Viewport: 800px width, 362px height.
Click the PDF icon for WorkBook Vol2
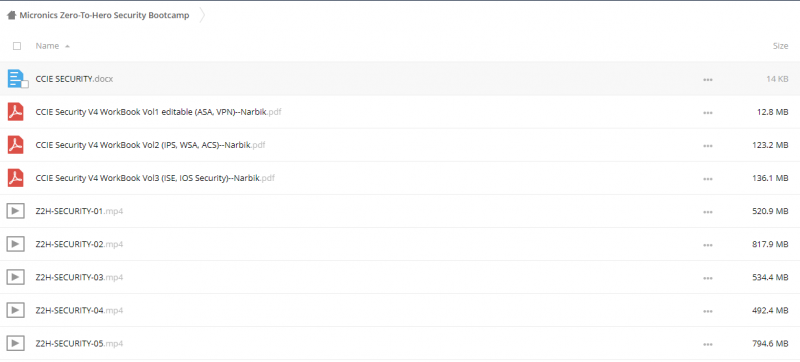[x=15, y=145]
